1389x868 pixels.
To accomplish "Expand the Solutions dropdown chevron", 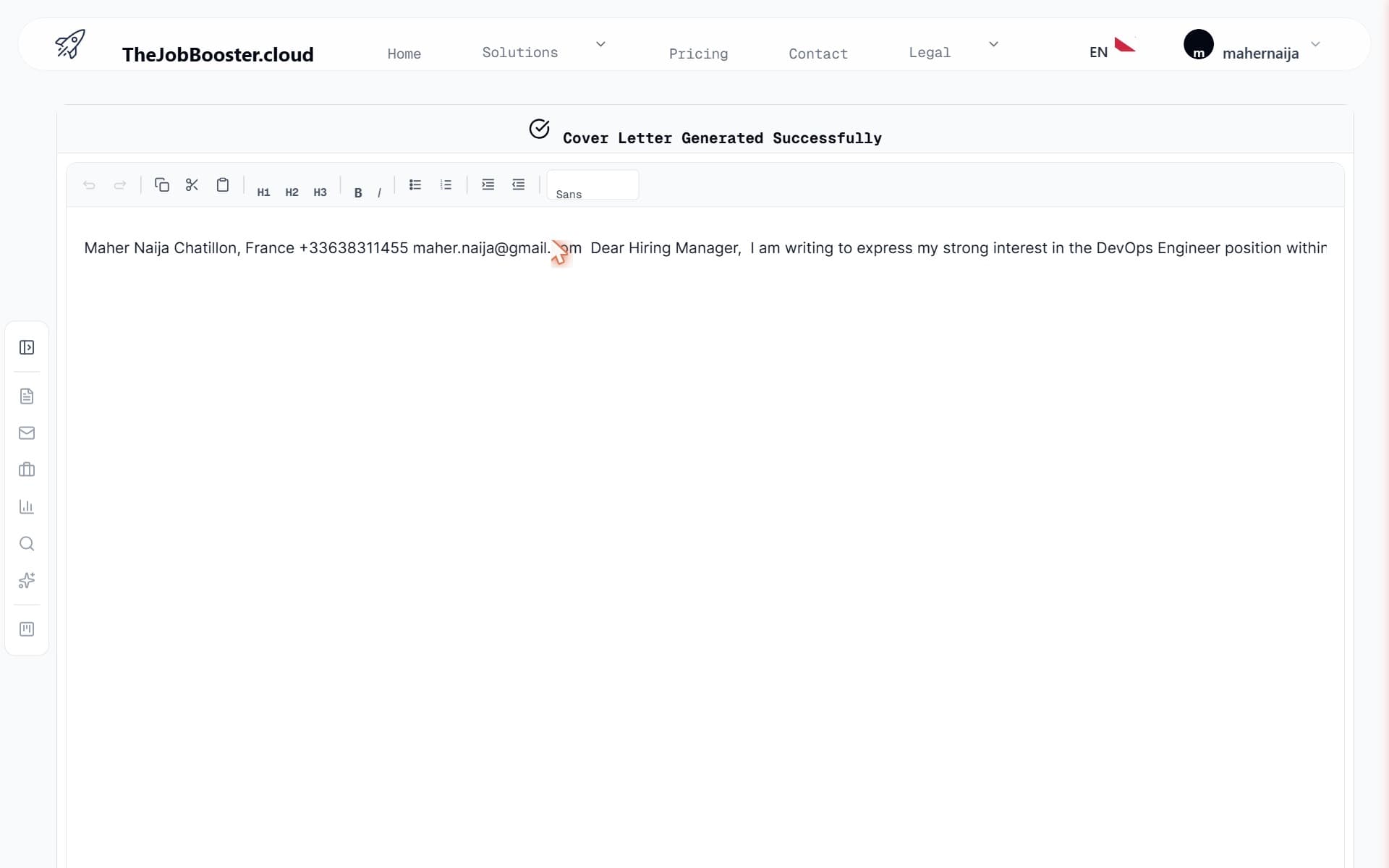I will pyautogui.click(x=600, y=44).
